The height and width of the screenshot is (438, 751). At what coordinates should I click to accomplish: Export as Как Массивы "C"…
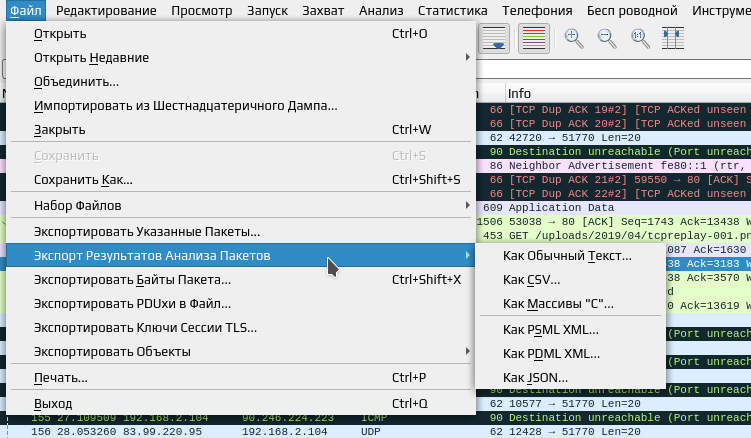click(x=570, y=303)
